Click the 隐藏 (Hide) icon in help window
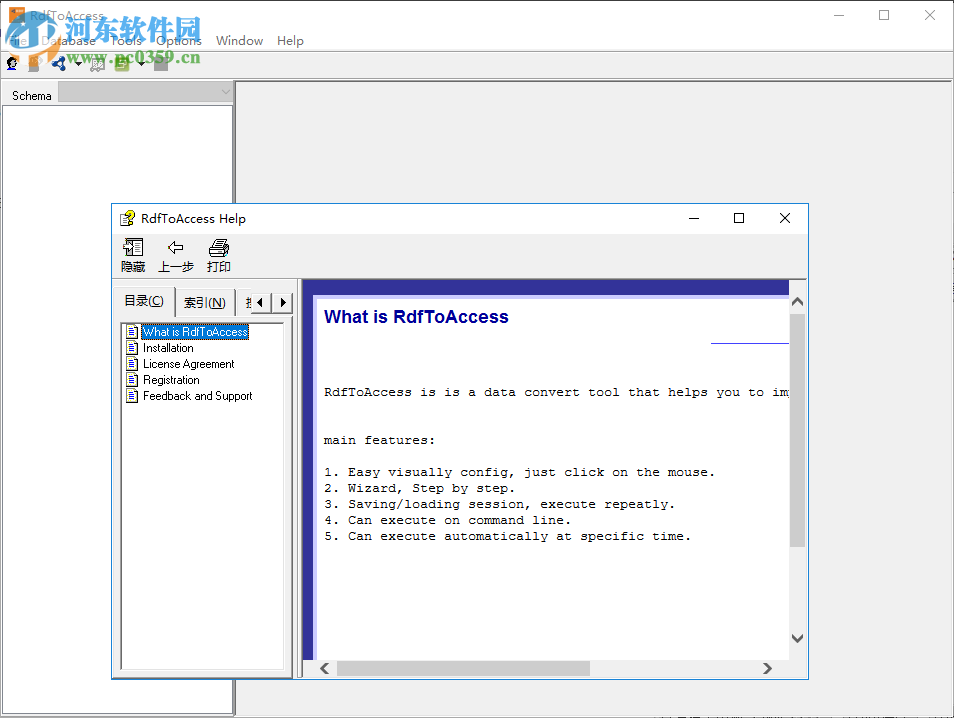The image size is (954, 718). click(132, 254)
